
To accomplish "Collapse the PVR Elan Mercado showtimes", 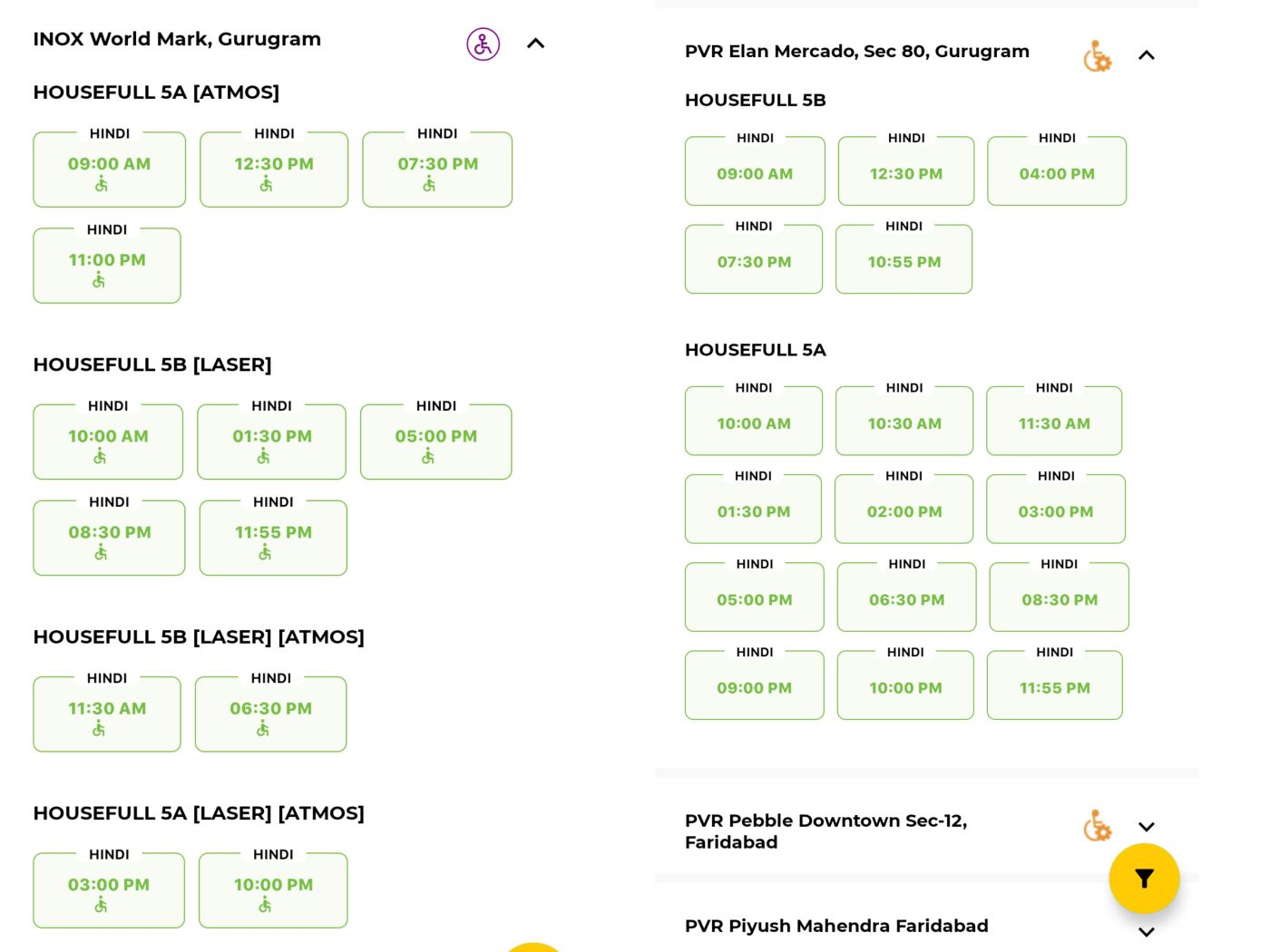I will (1147, 55).
